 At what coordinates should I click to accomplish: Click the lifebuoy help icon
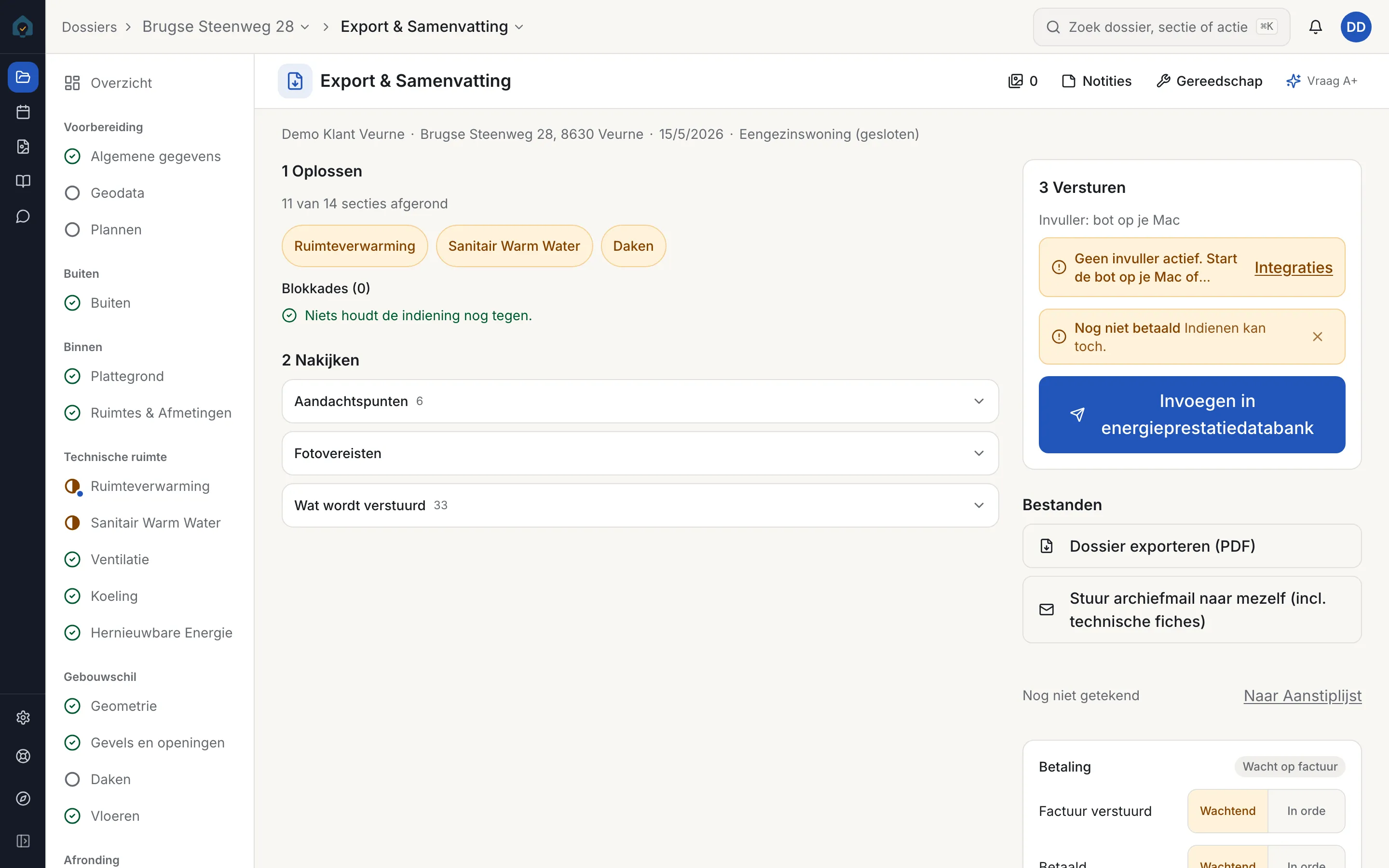click(x=23, y=756)
